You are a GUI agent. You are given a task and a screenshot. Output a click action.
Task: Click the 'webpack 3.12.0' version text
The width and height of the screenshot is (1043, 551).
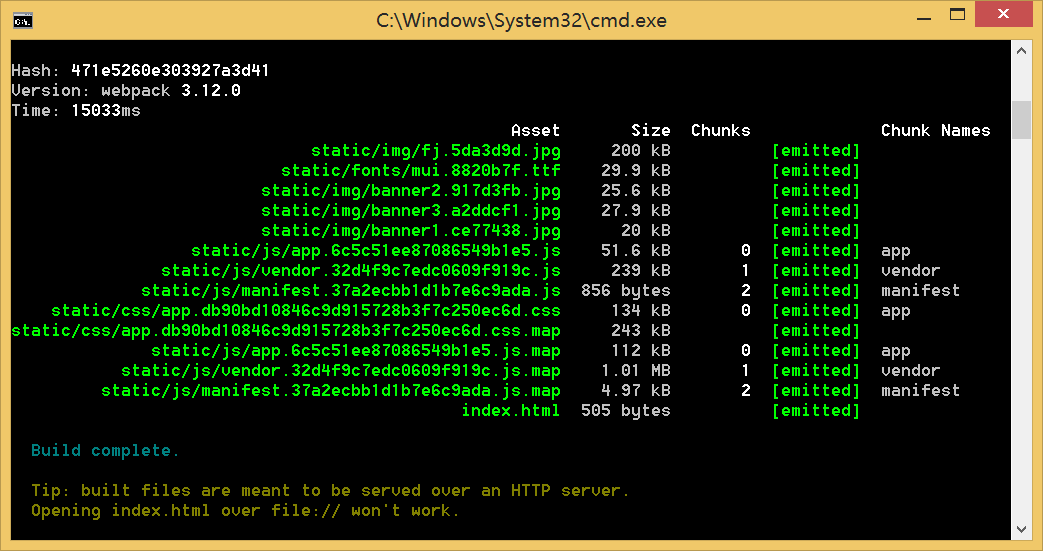[x=171, y=91]
